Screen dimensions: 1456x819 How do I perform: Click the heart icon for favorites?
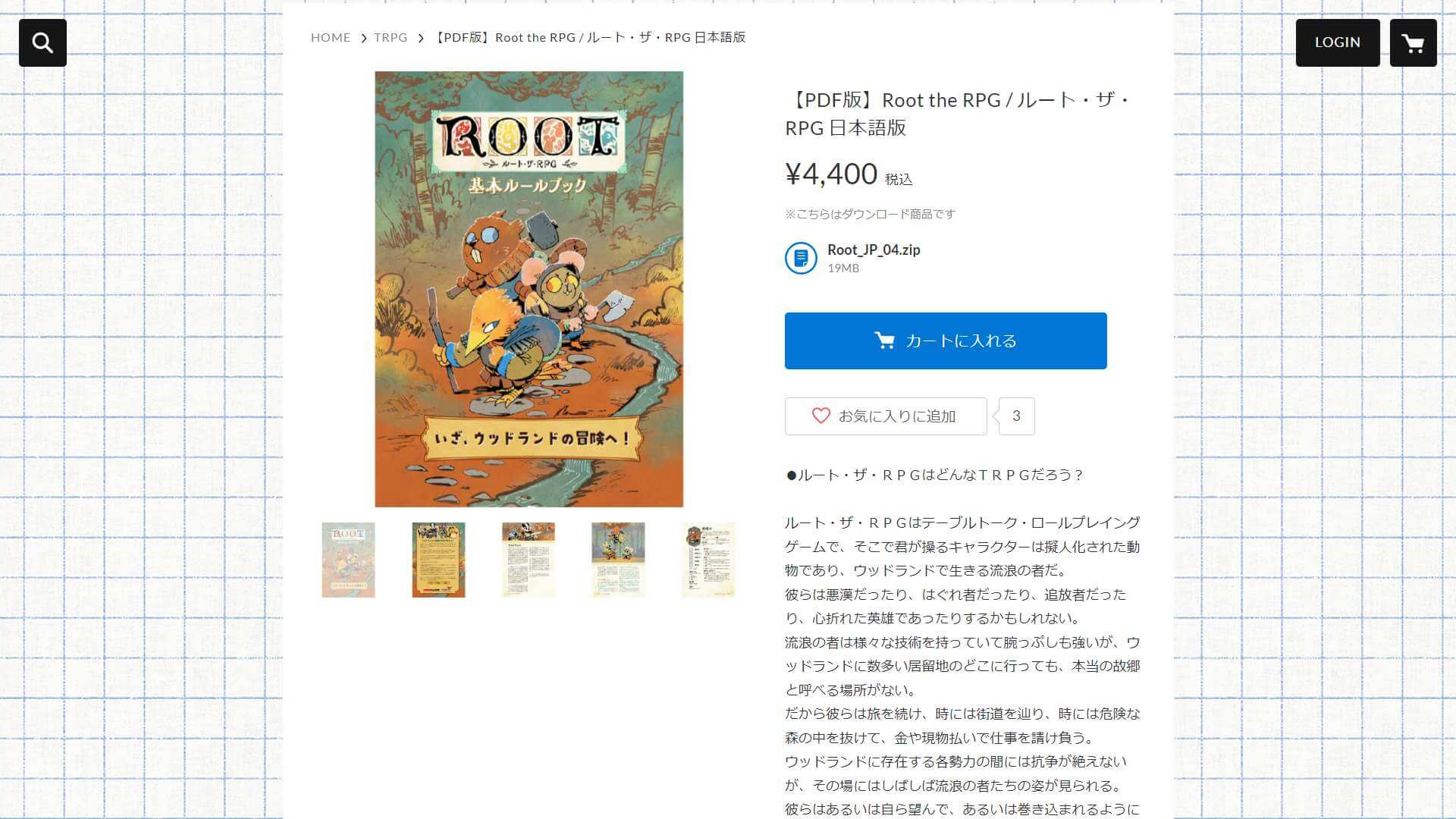[x=821, y=416]
